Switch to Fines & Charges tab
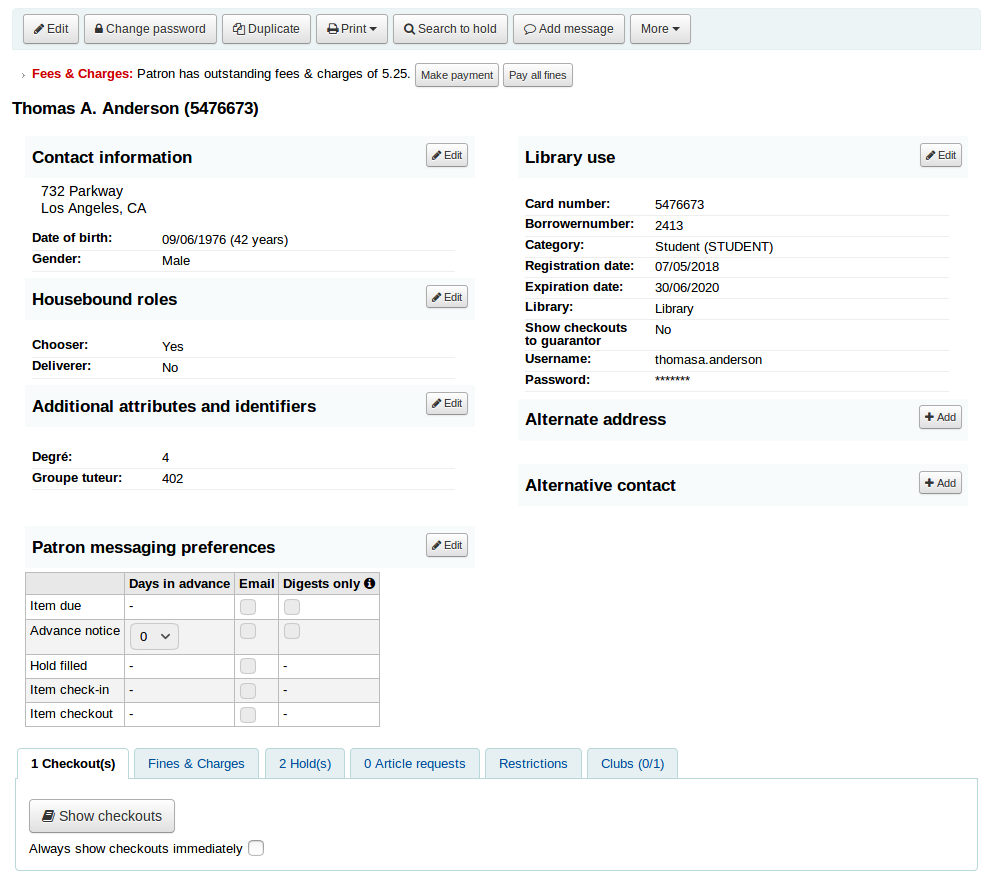The width and height of the screenshot is (987, 880). 196,763
